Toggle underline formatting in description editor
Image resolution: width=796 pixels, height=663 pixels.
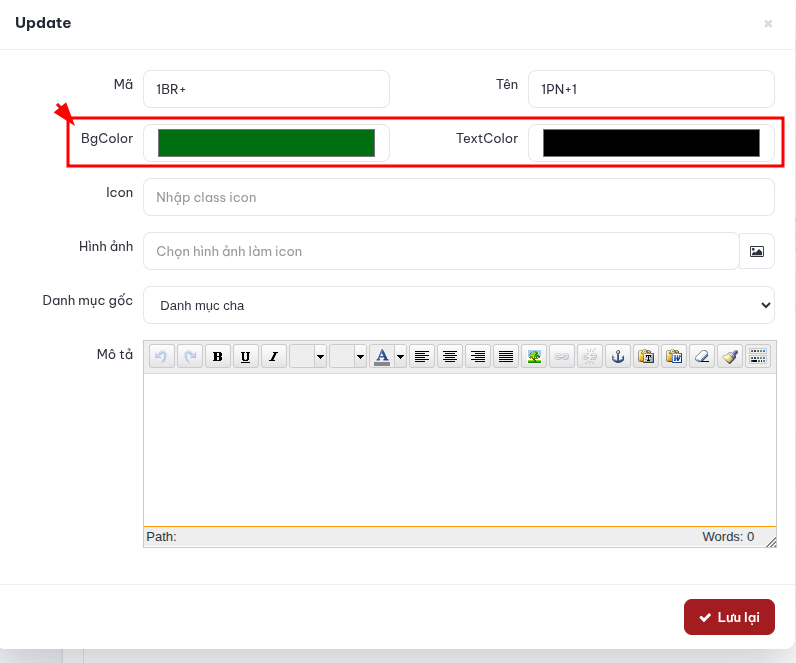[x=246, y=356]
